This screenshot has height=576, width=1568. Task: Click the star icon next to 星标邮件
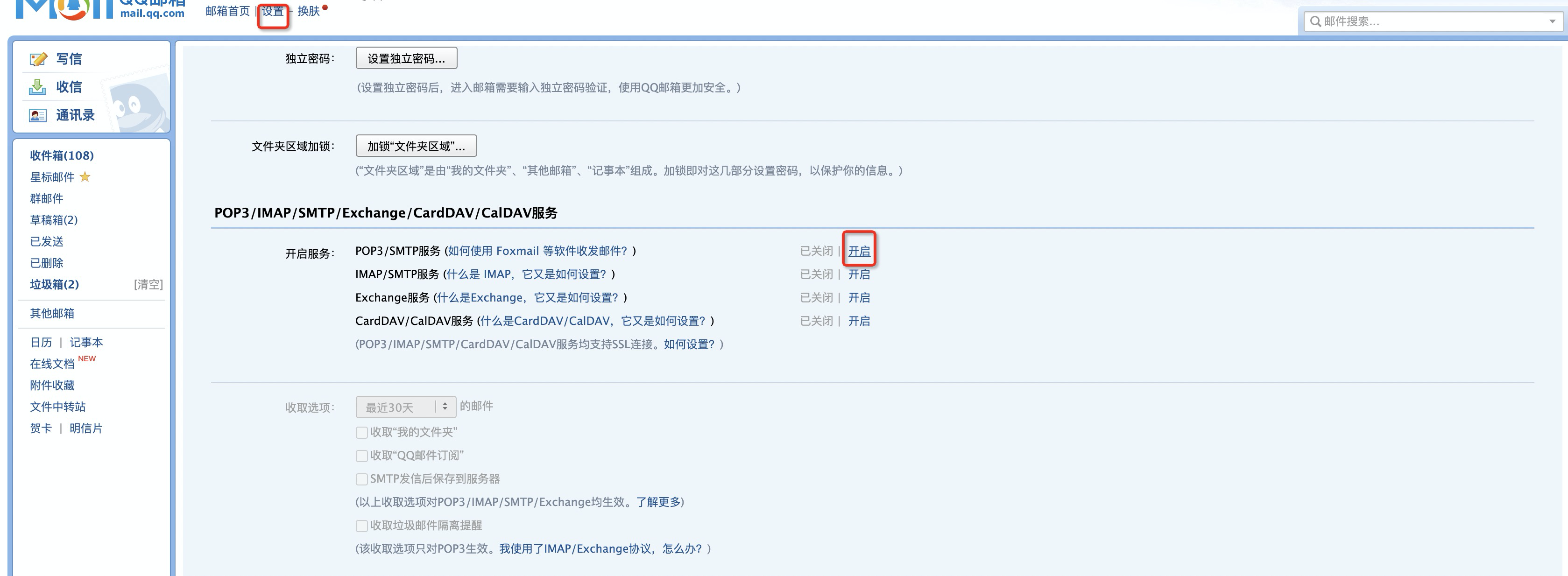85,177
